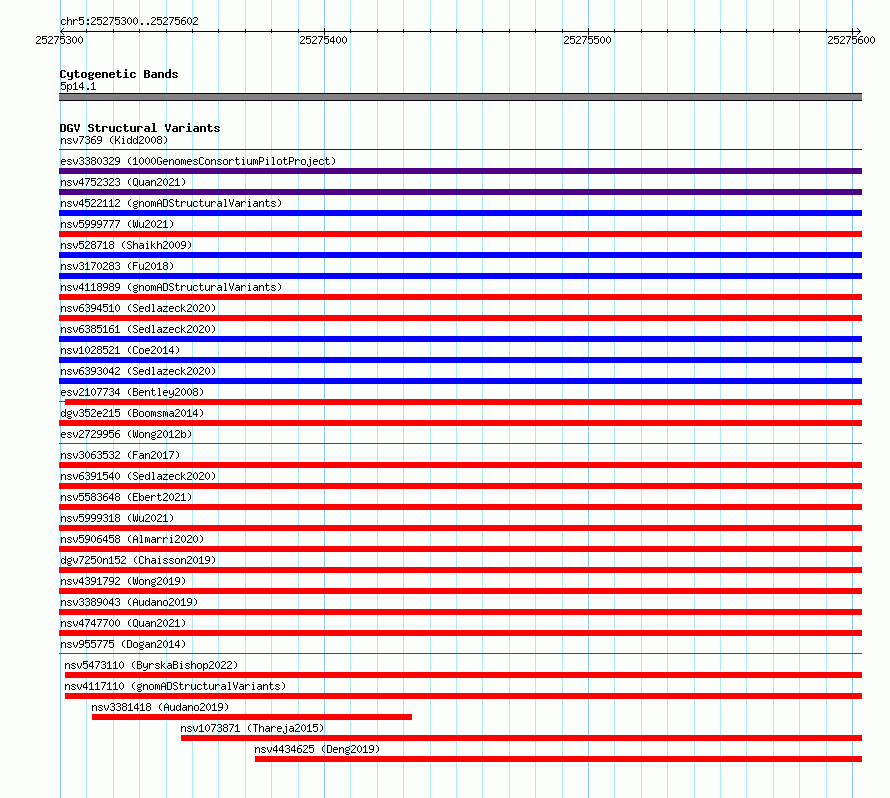Open variant nsv4117110 (gnomADStructuralVariants)
Screen dimensions: 890x798
(175, 686)
